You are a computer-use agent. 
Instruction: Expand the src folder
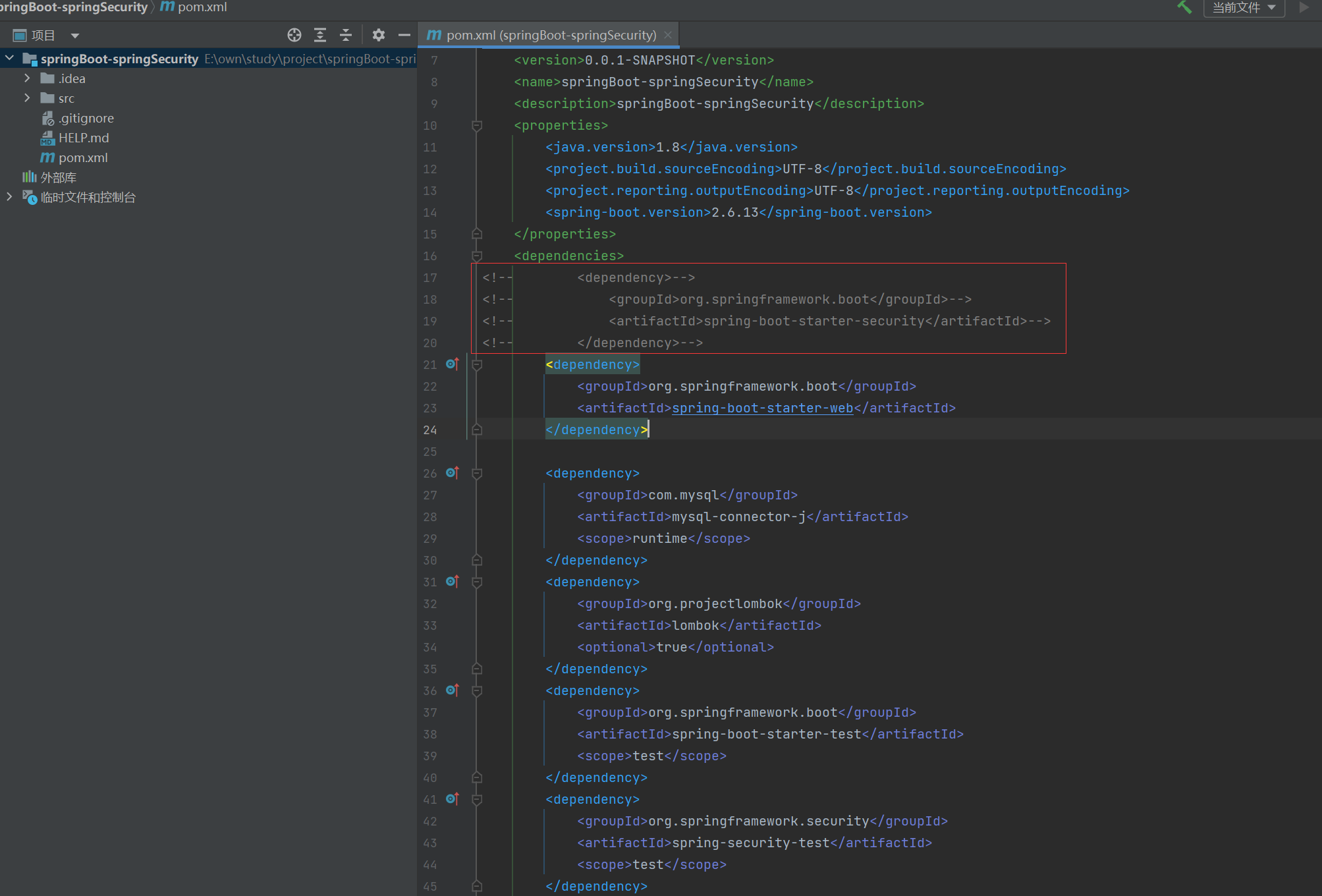(27, 98)
